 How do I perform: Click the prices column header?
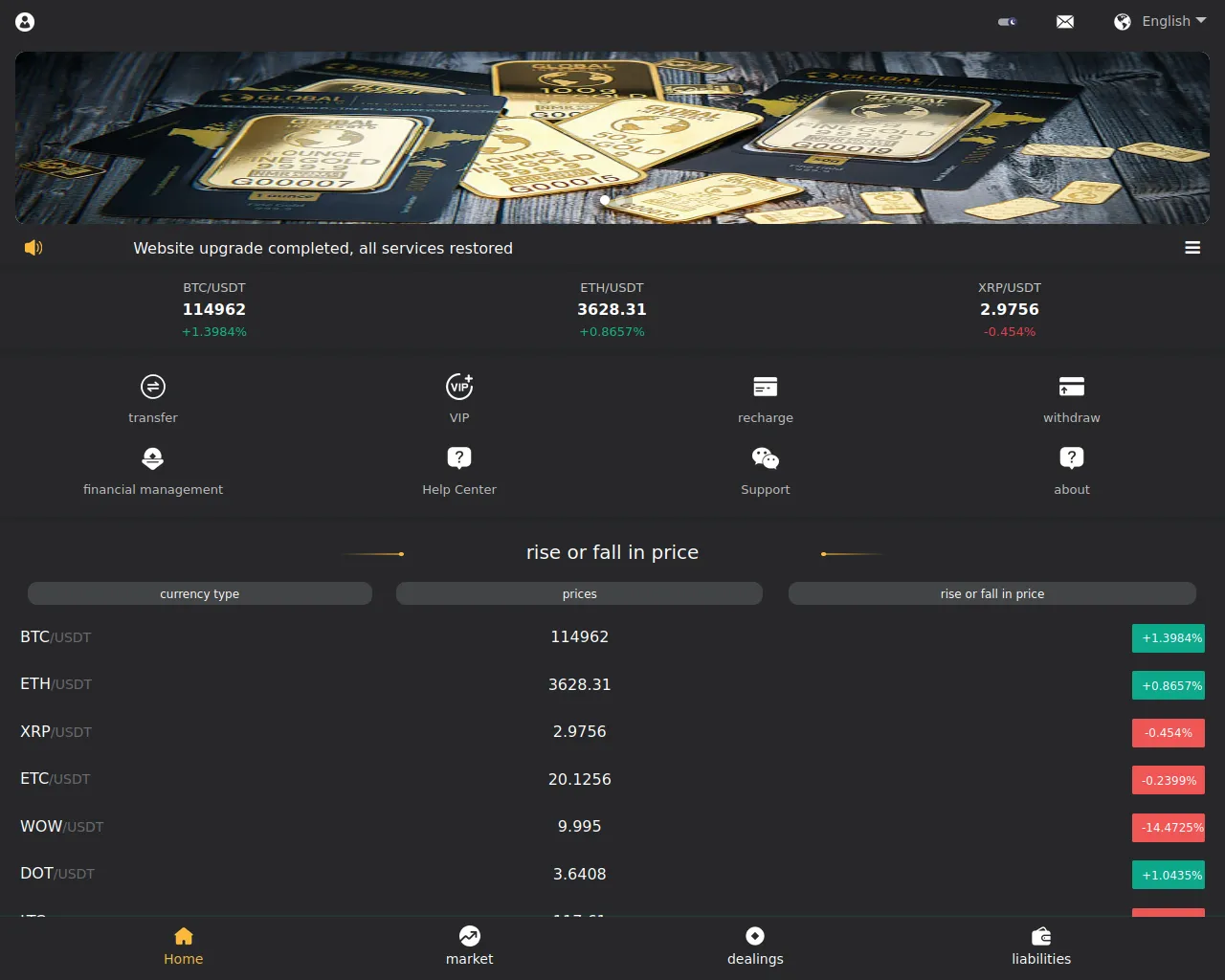click(x=580, y=594)
